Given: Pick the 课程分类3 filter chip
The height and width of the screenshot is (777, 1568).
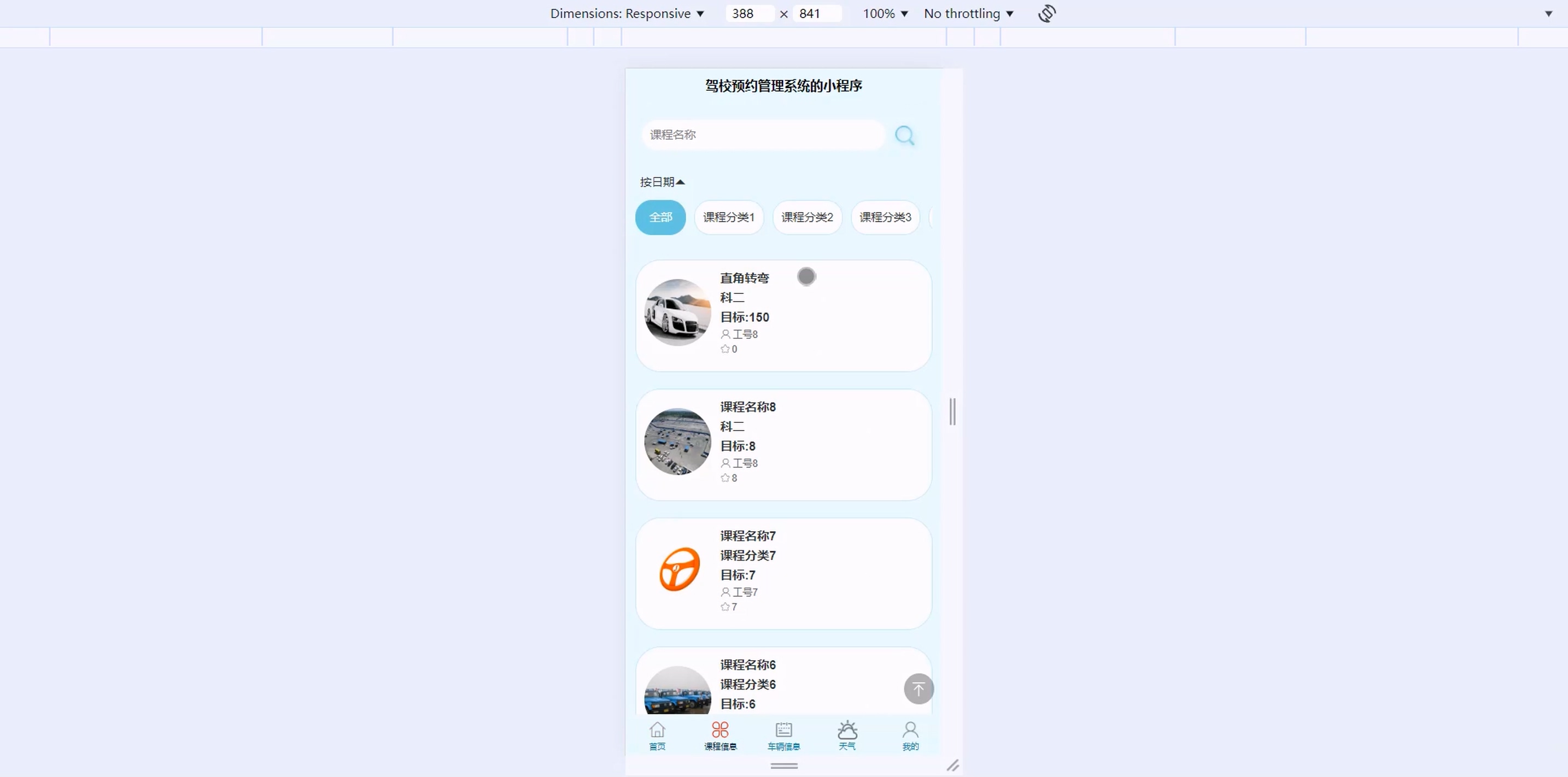Looking at the screenshot, I should (x=885, y=217).
